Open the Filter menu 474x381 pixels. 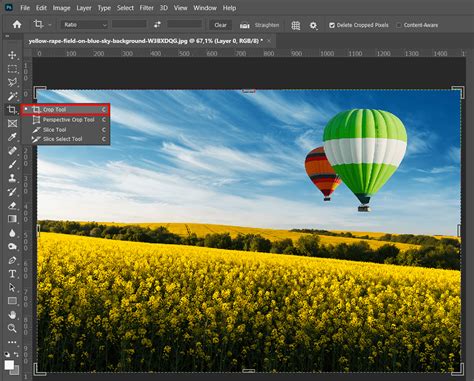click(146, 8)
